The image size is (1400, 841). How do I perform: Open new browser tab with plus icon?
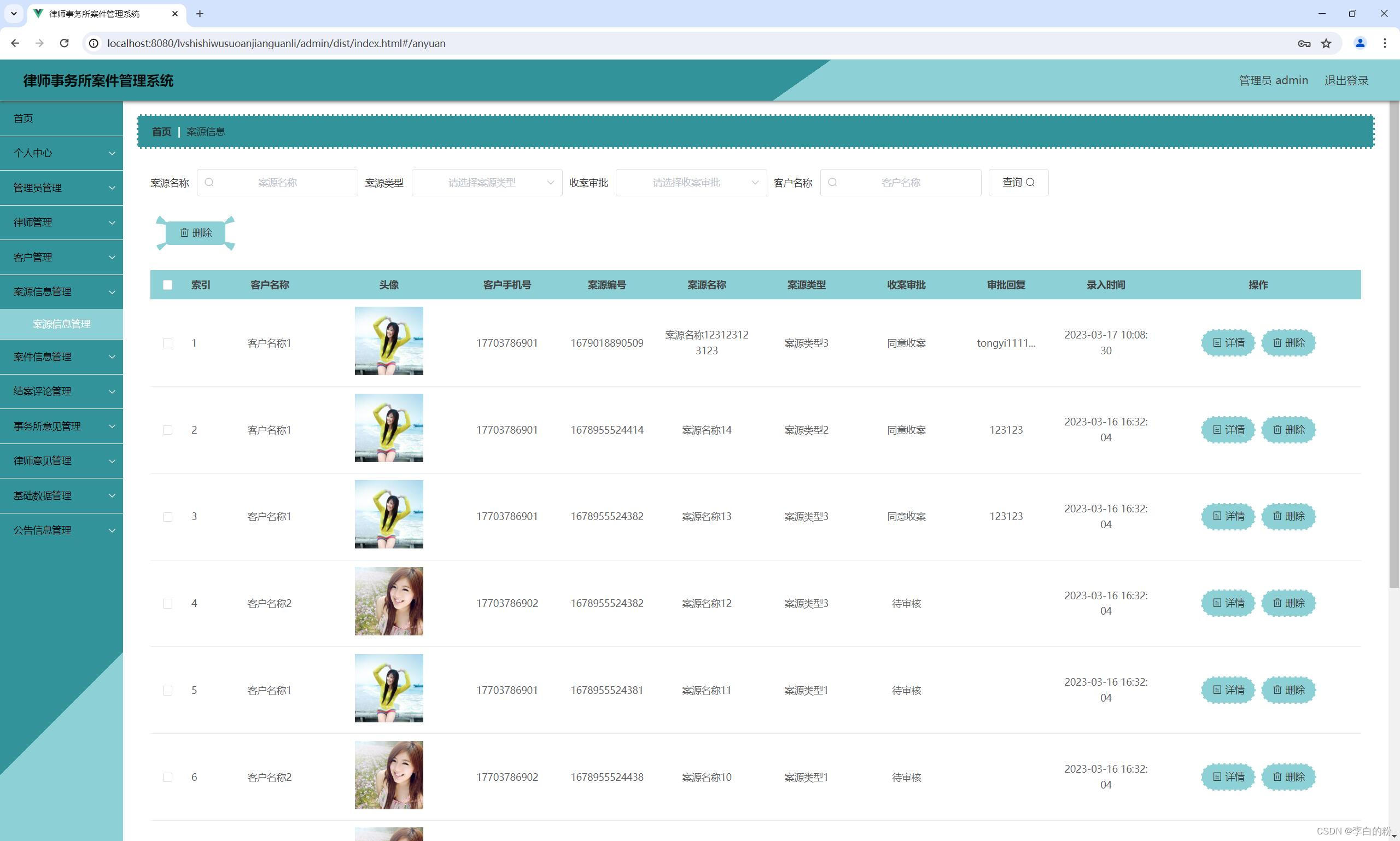click(x=200, y=14)
